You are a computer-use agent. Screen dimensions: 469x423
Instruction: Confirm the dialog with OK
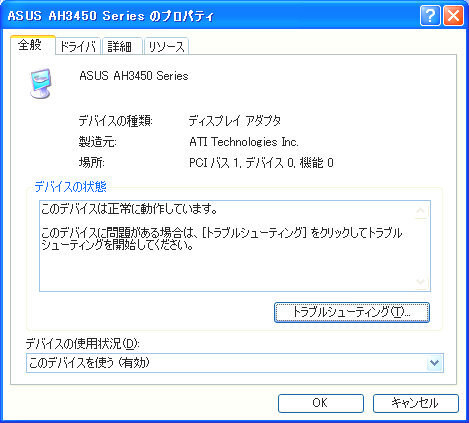click(320, 403)
